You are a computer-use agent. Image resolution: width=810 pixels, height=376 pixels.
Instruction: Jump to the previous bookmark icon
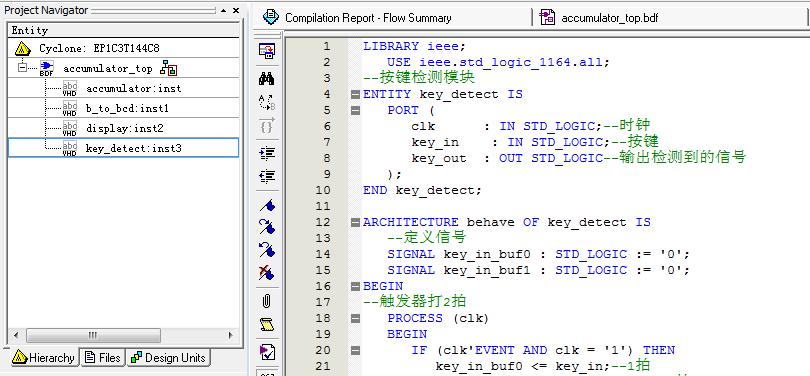pos(267,250)
